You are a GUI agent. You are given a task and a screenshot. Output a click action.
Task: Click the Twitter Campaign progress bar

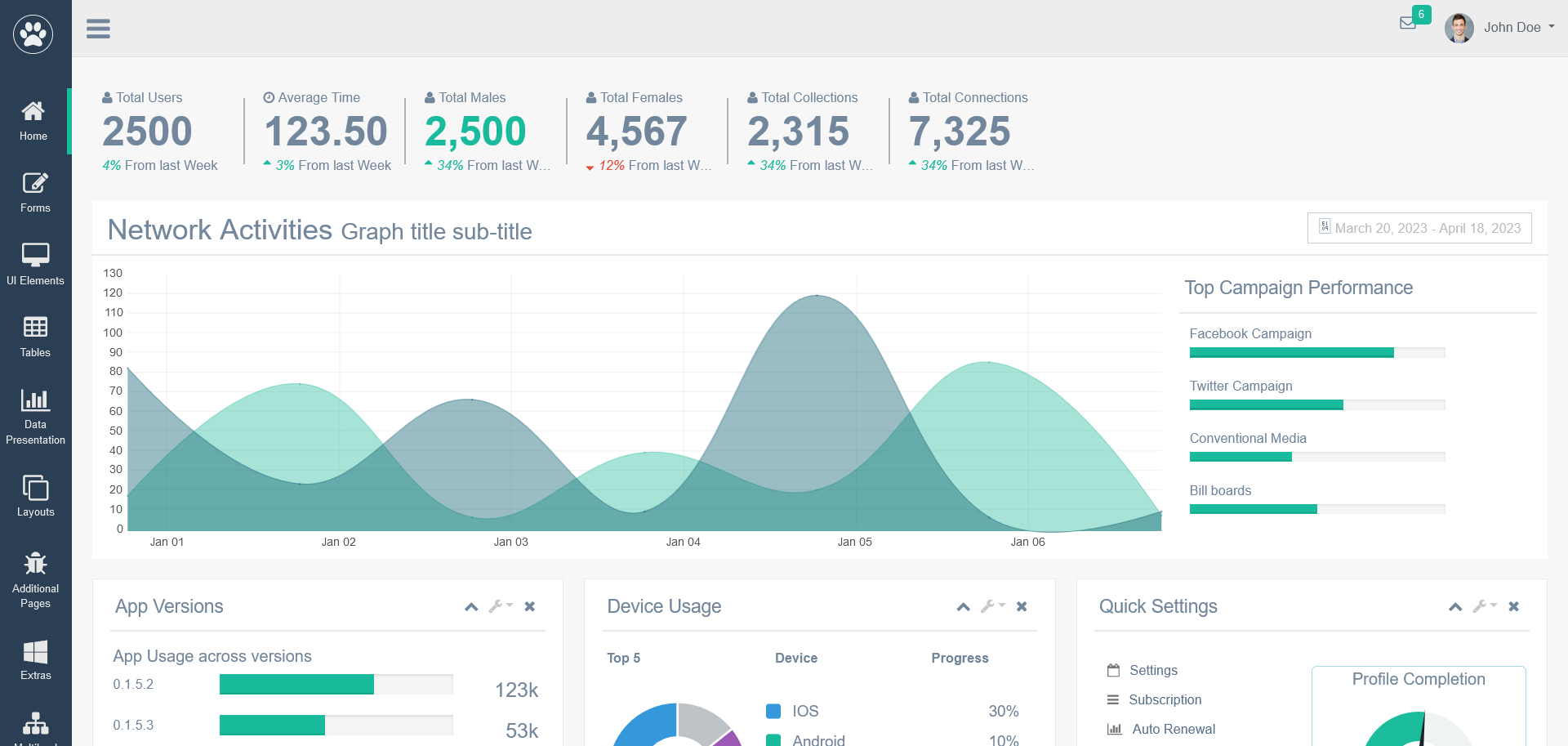(1317, 405)
